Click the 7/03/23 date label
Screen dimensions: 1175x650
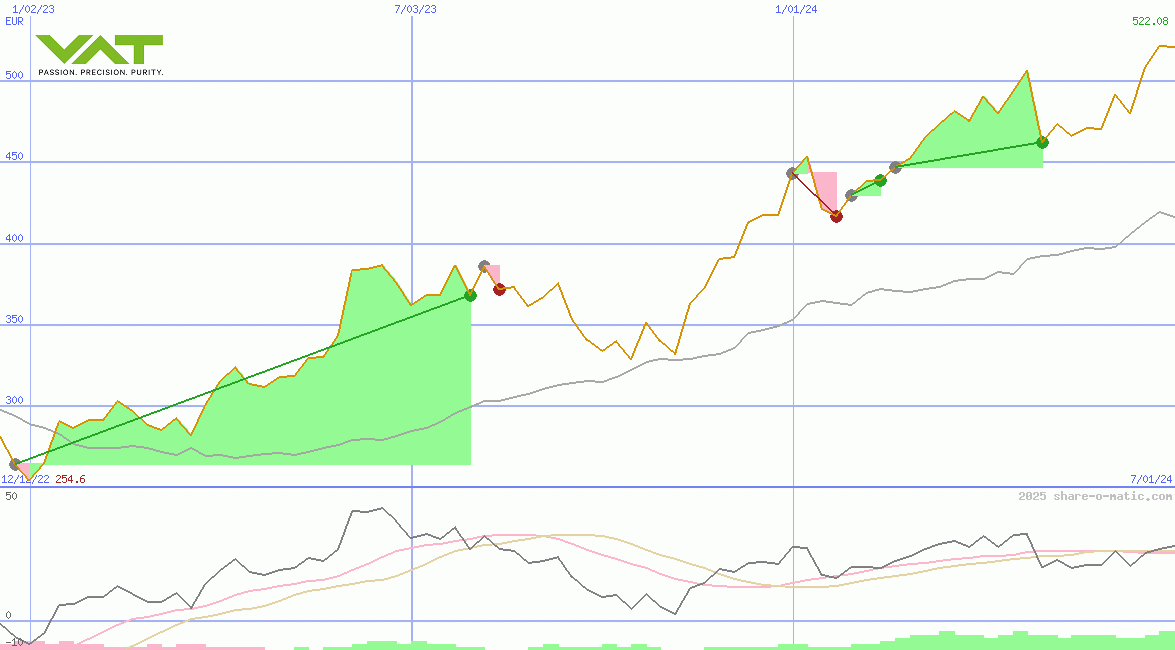tap(416, 9)
